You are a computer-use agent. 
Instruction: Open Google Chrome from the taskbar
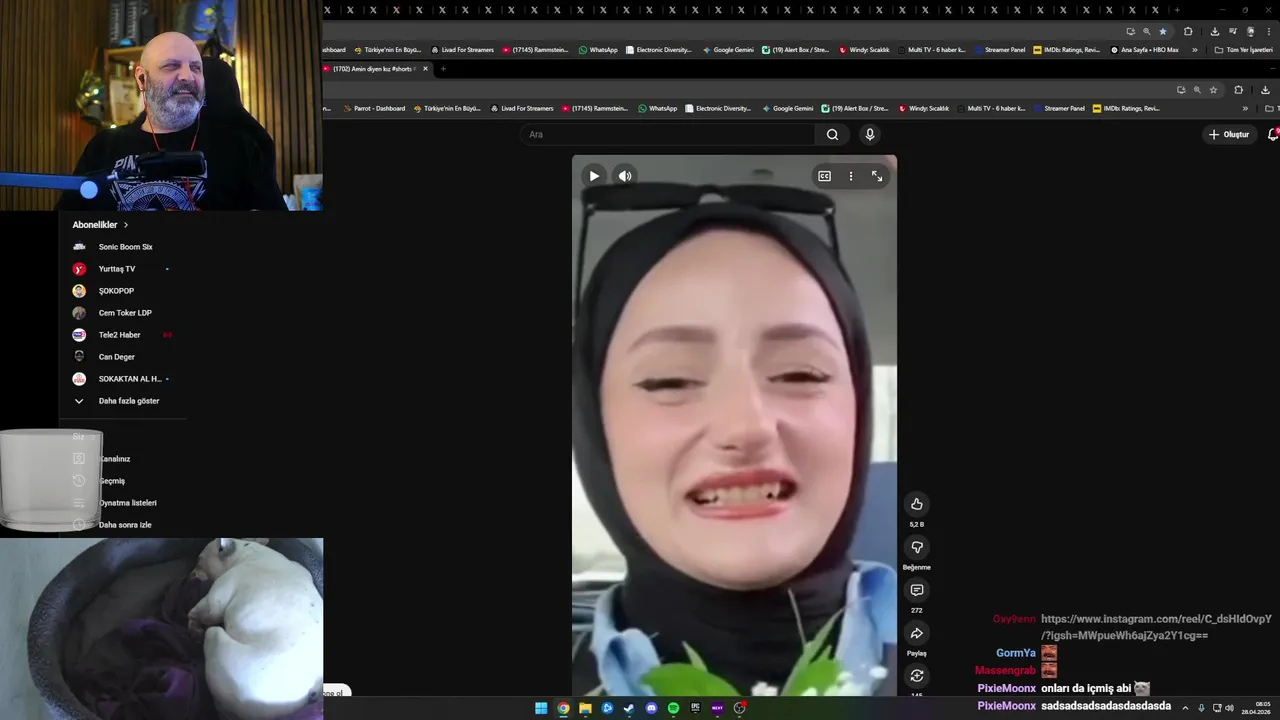coord(563,708)
